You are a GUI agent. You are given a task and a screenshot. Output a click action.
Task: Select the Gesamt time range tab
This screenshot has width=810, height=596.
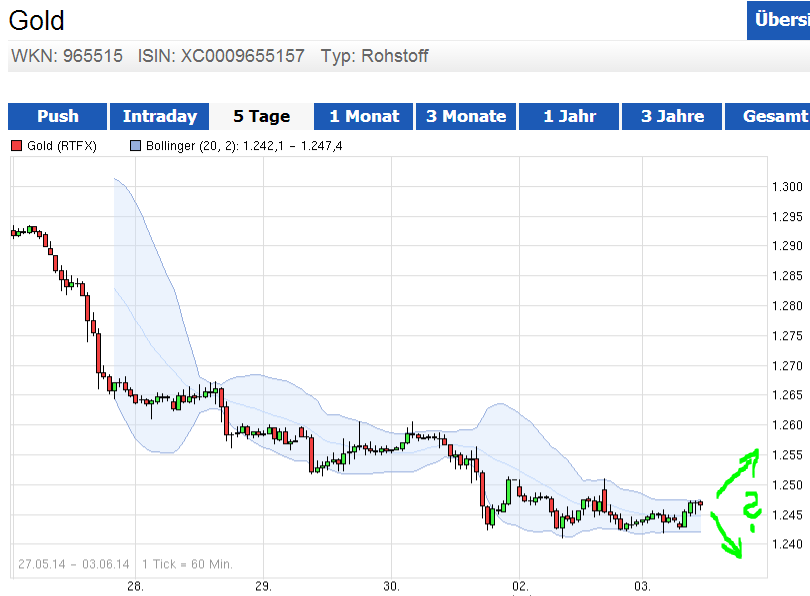coord(768,116)
